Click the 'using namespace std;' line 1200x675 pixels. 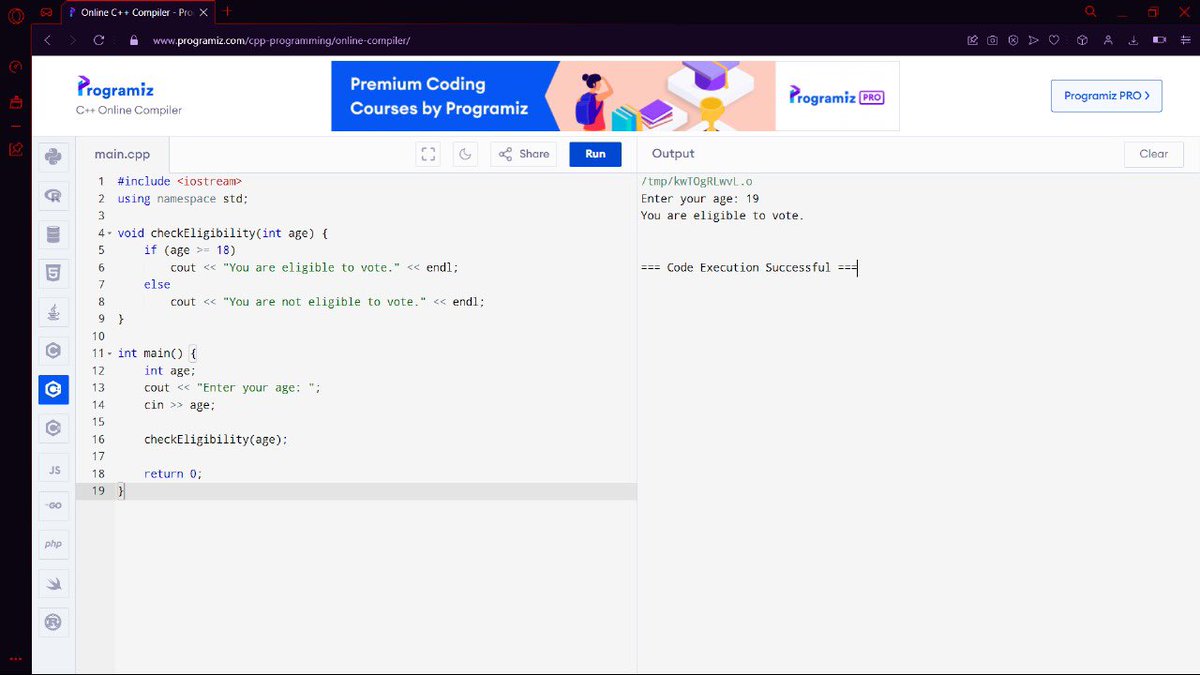point(183,198)
